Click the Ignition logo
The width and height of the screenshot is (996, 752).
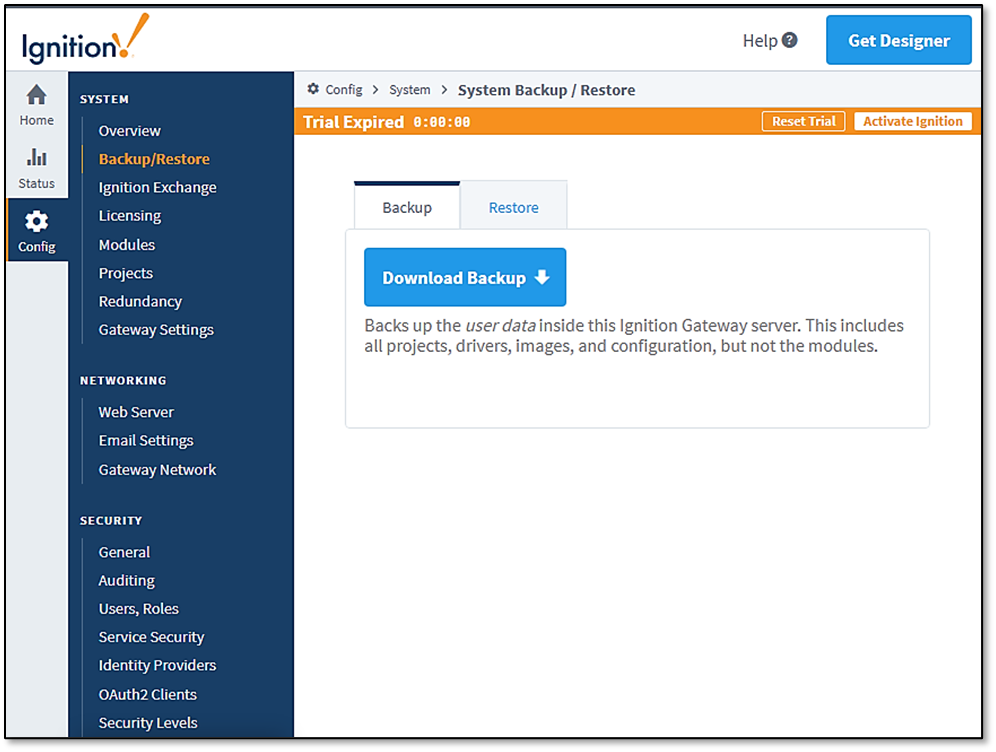click(x=85, y=39)
